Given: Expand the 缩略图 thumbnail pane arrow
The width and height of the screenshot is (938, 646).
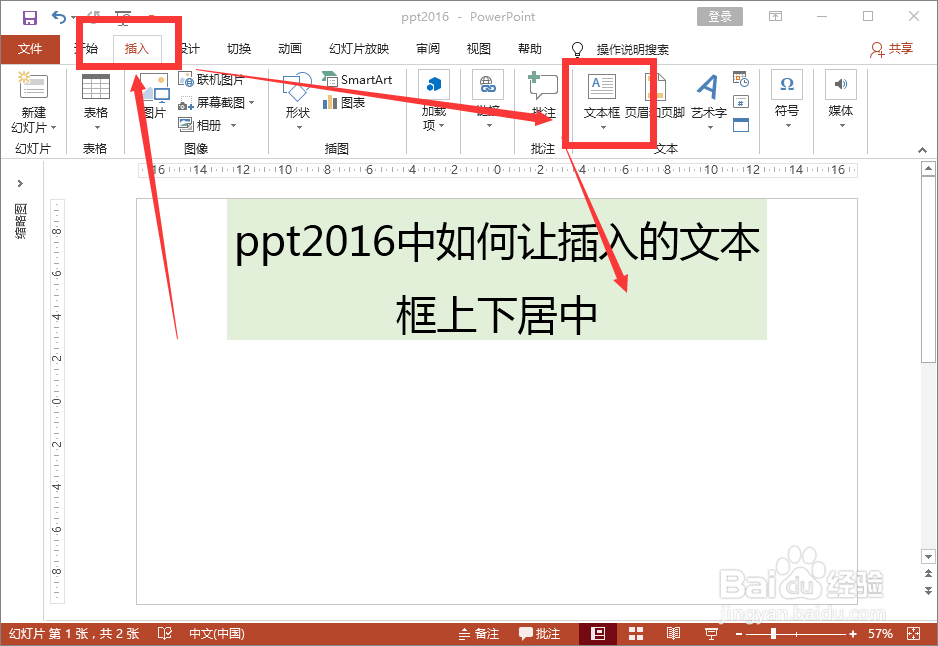Looking at the screenshot, I should point(20,184).
